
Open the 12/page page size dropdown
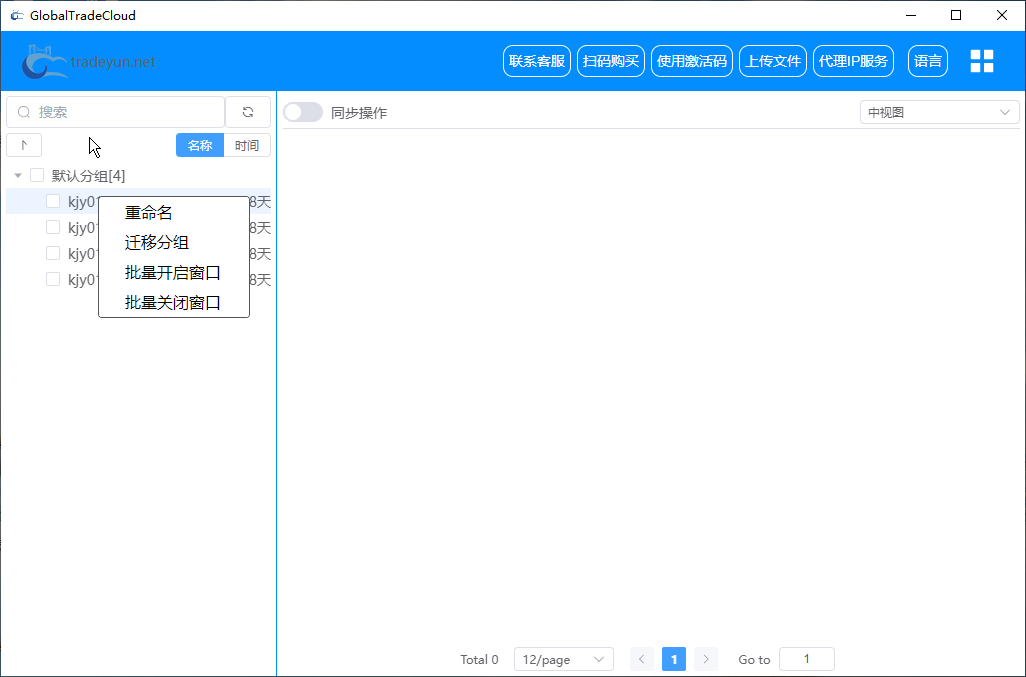(563, 659)
